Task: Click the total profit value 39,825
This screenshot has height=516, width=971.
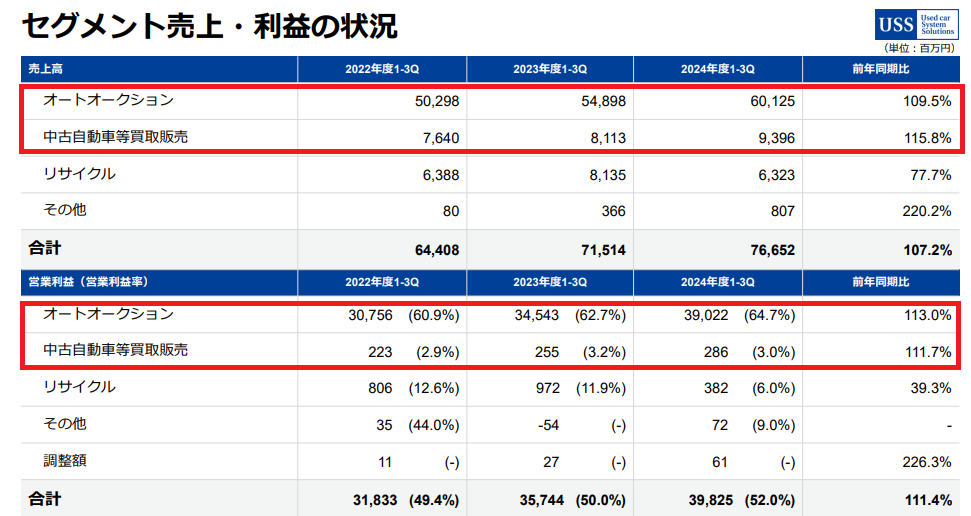Action: pyautogui.click(x=710, y=501)
